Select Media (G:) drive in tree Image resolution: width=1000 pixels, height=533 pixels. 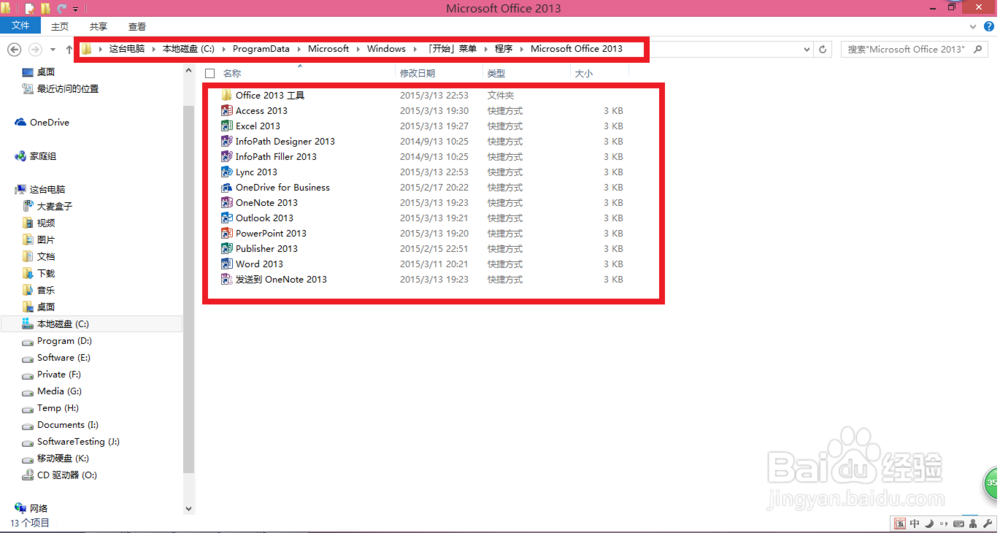59,391
